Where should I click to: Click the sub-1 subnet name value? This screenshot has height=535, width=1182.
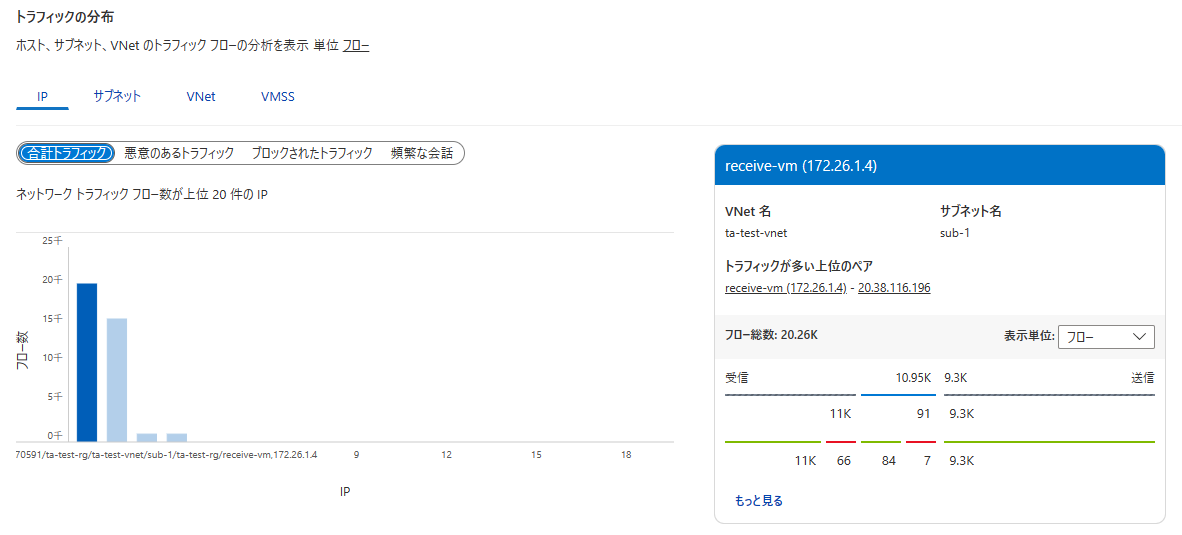pyautogui.click(x=954, y=233)
